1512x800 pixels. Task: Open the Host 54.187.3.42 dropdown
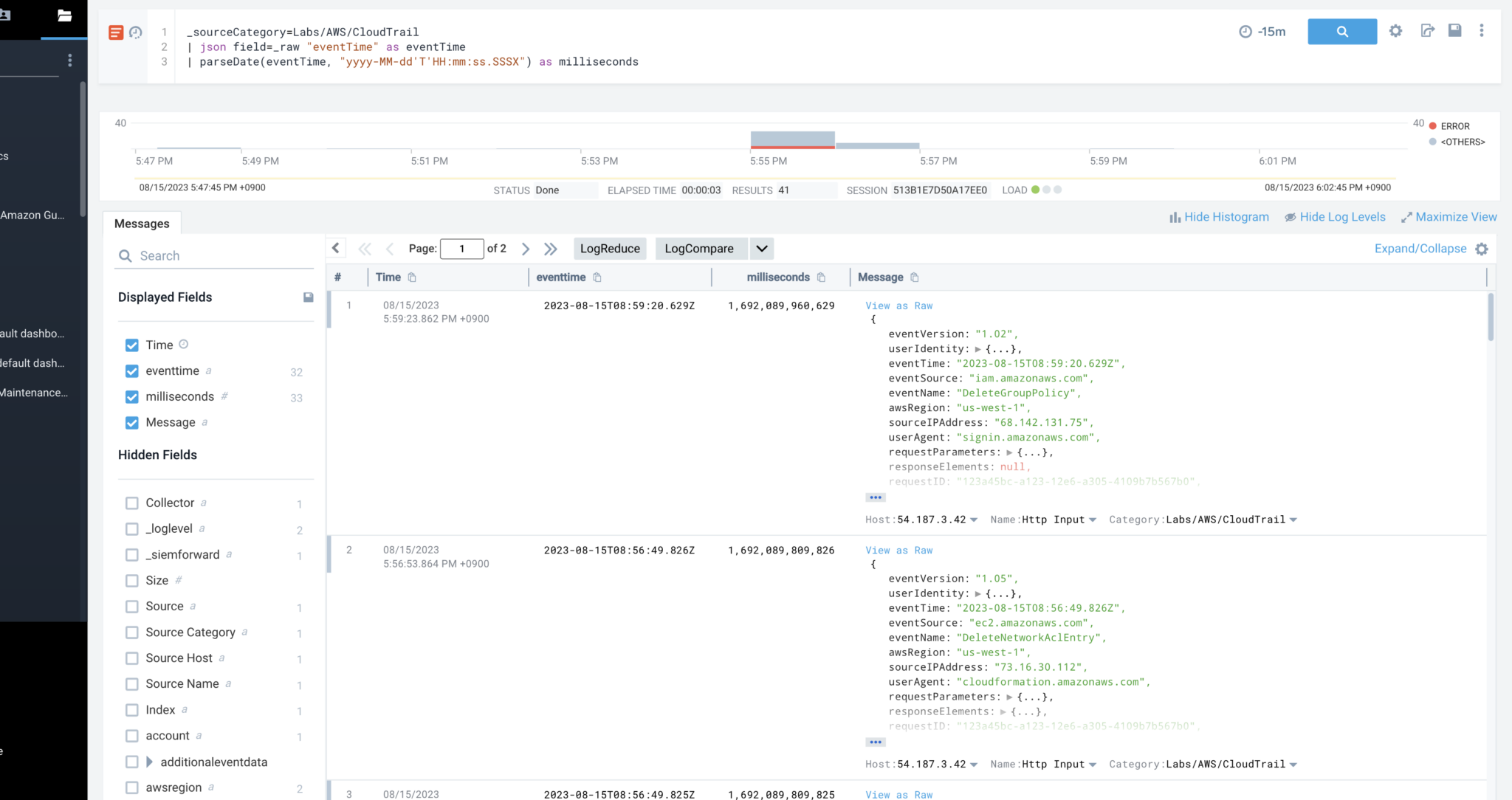point(973,519)
